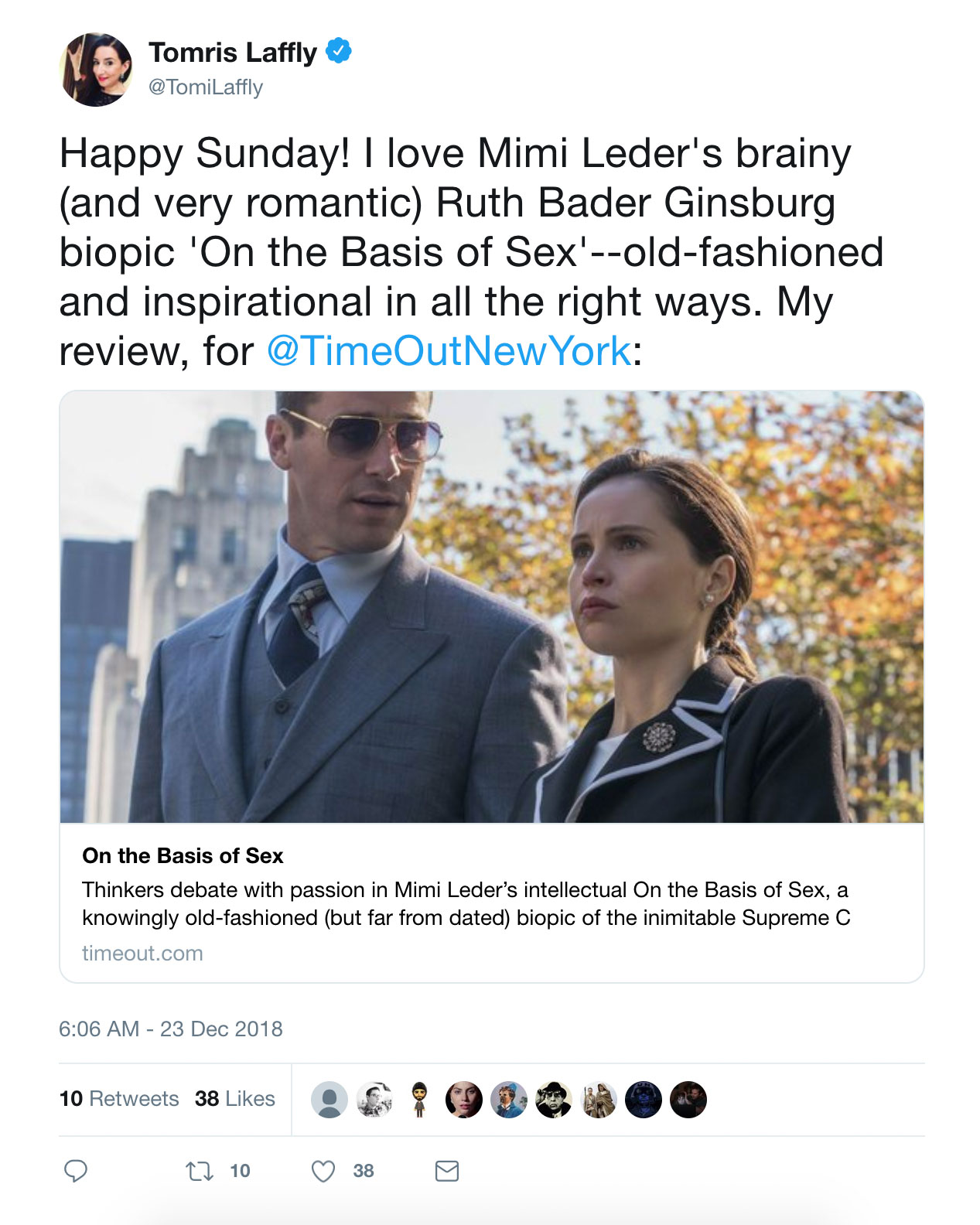Viewport: 980px width, 1225px height.
Task: Open Tomris Laffly's profile avatar
Action: (97, 70)
